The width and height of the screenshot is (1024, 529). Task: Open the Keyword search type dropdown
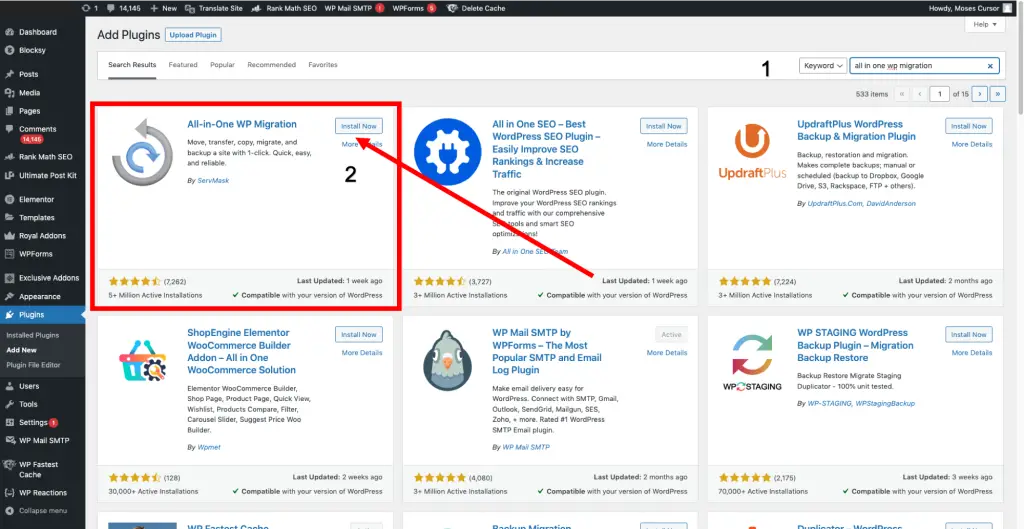(x=823, y=66)
